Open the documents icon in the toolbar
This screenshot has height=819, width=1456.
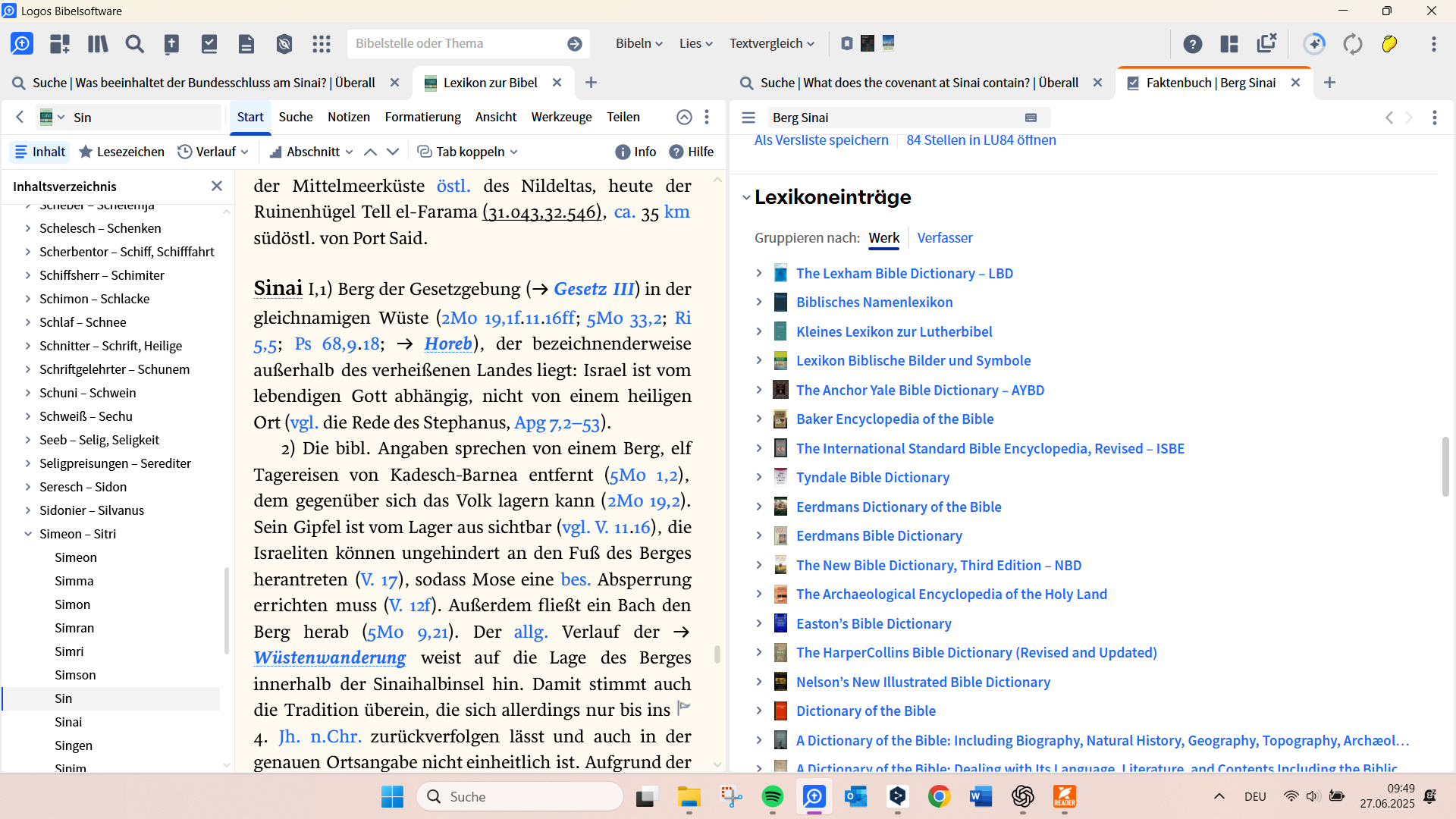click(x=246, y=44)
